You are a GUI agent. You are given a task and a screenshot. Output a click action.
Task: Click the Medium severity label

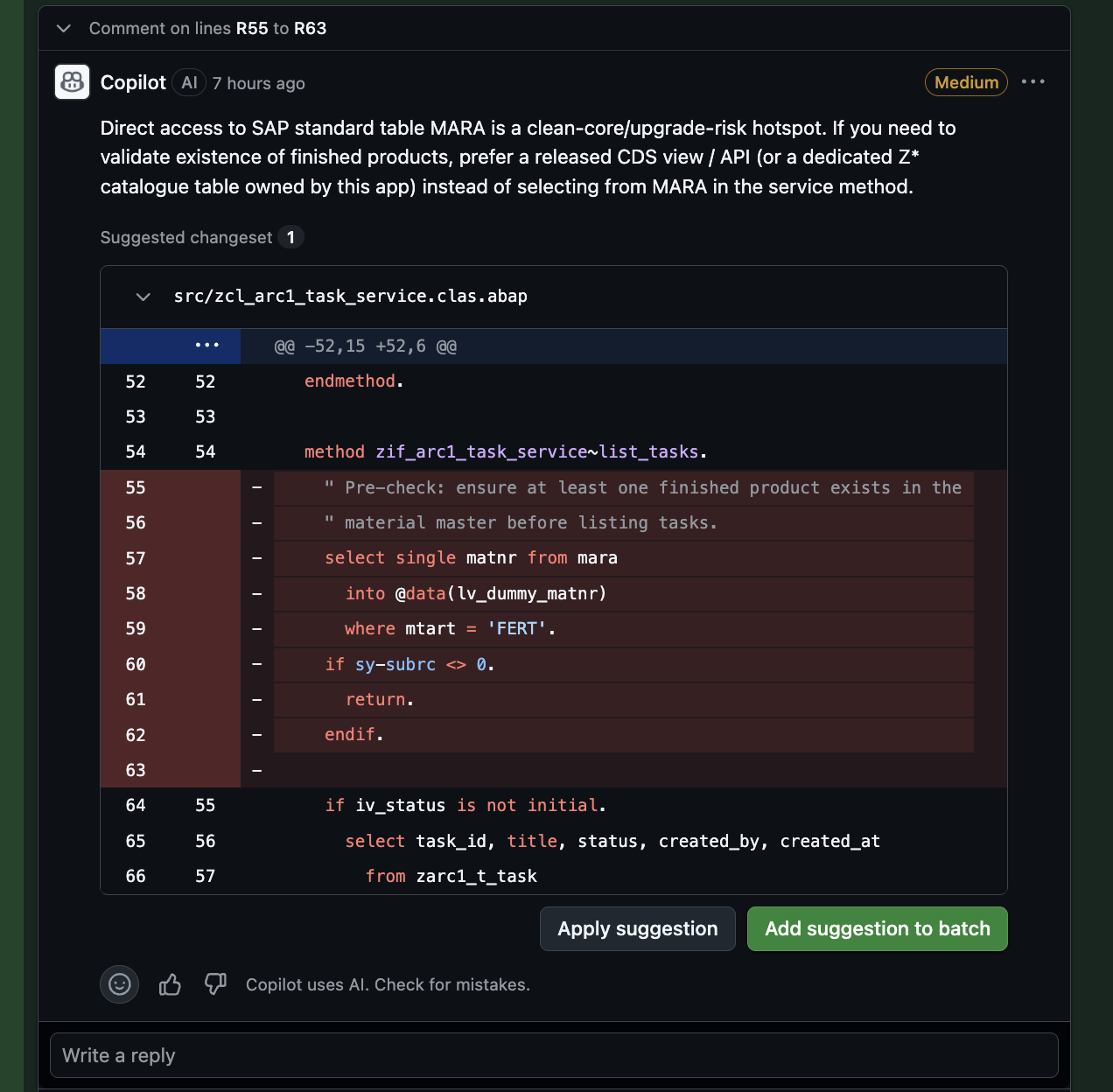tap(966, 82)
